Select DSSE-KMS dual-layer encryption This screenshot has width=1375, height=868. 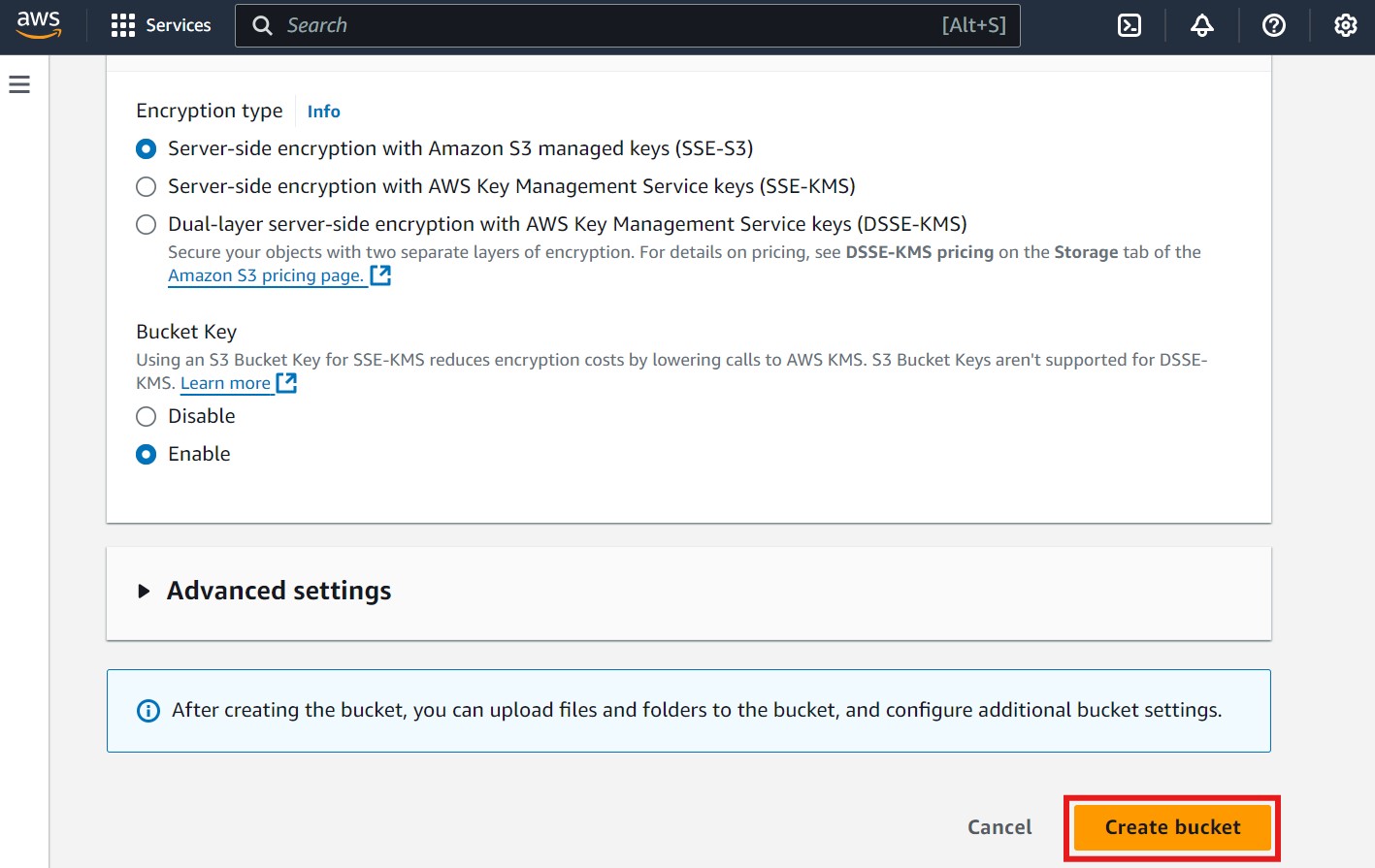click(146, 224)
